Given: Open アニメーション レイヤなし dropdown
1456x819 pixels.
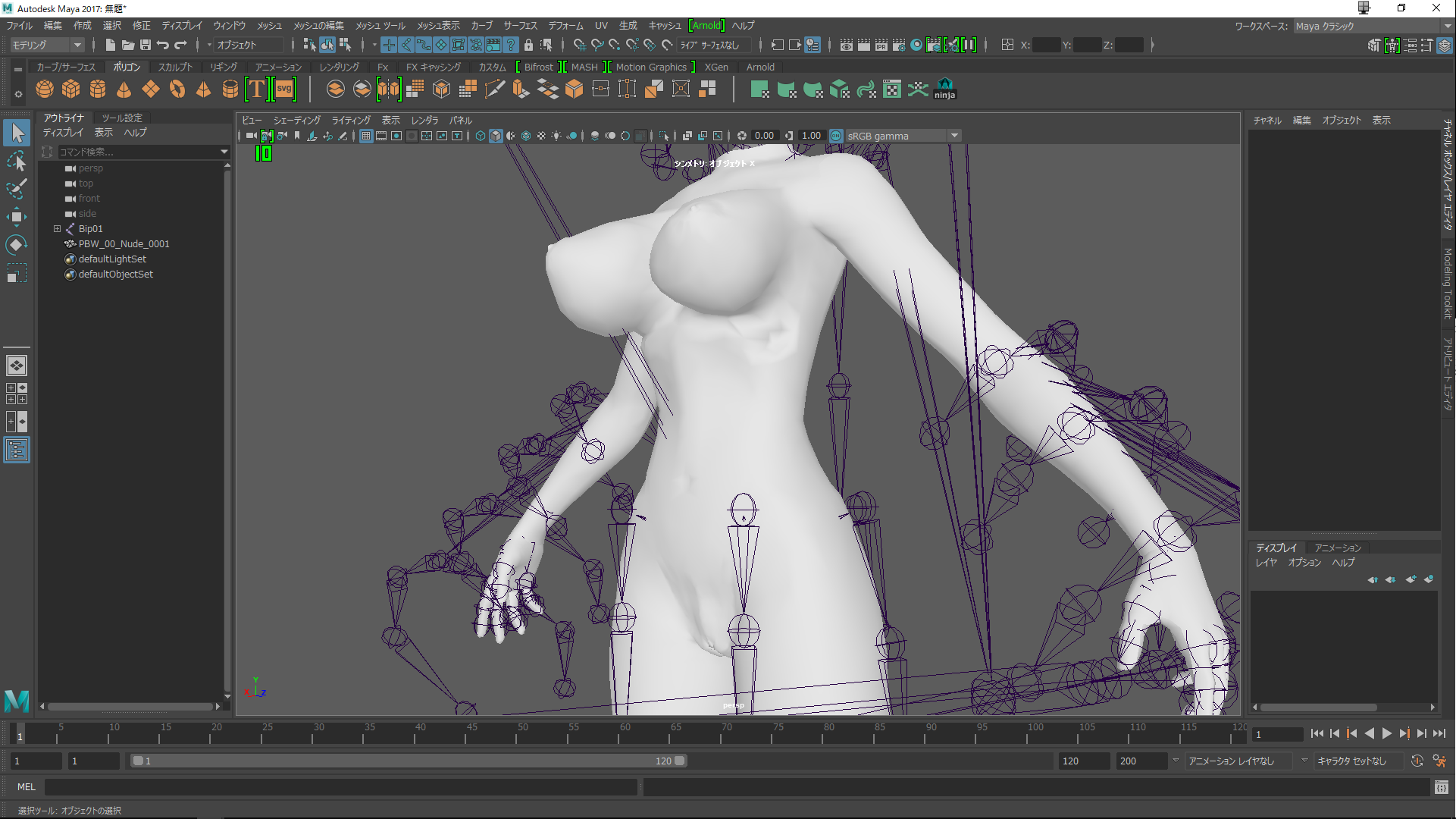Looking at the screenshot, I should coord(1239,761).
